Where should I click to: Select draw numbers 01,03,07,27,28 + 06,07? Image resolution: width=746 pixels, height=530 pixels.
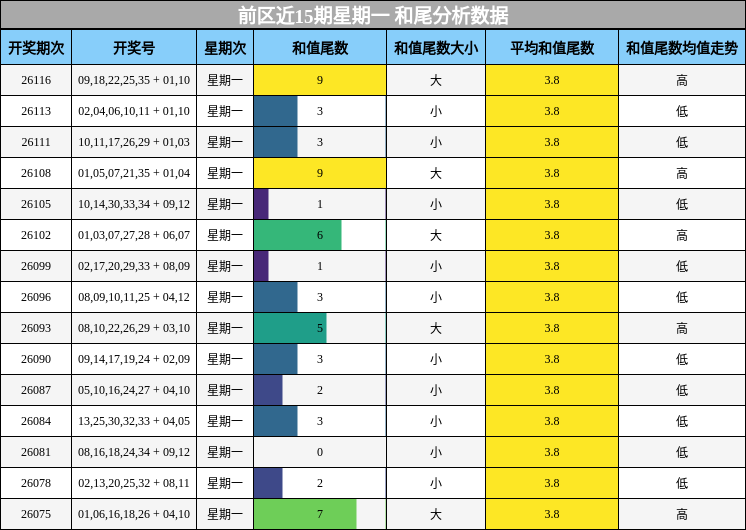pos(134,235)
